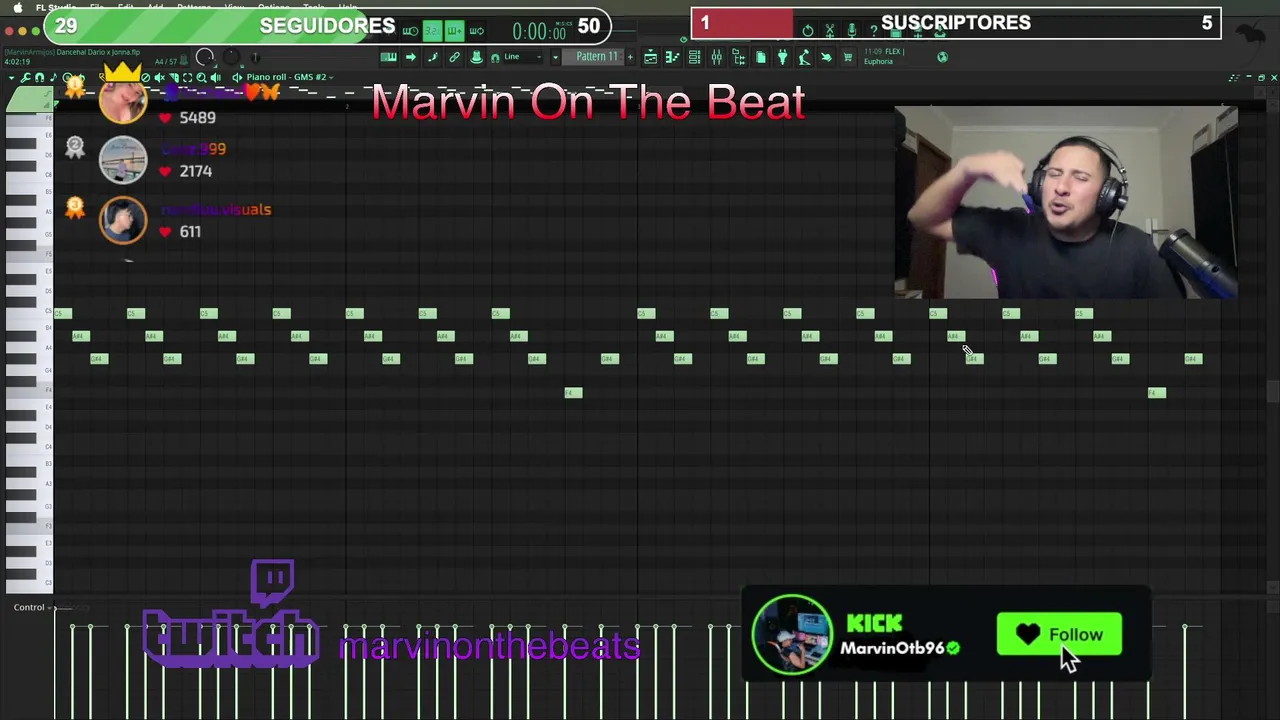Open the Pattern 11 selector
Screen dimensions: 1280x720
click(593, 57)
